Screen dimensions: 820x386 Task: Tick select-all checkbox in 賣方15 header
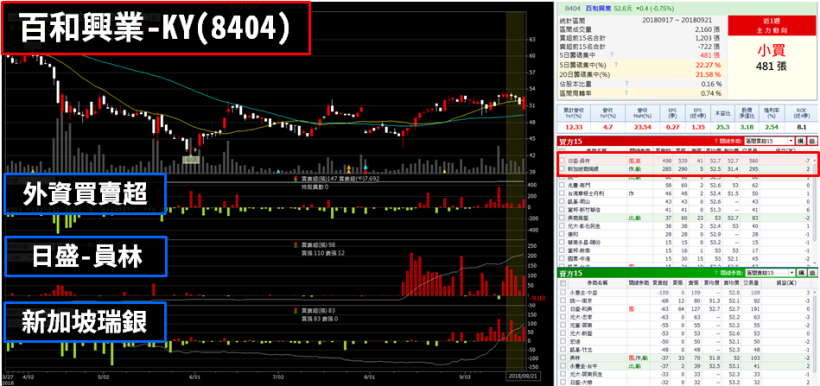pyautogui.click(x=563, y=282)
